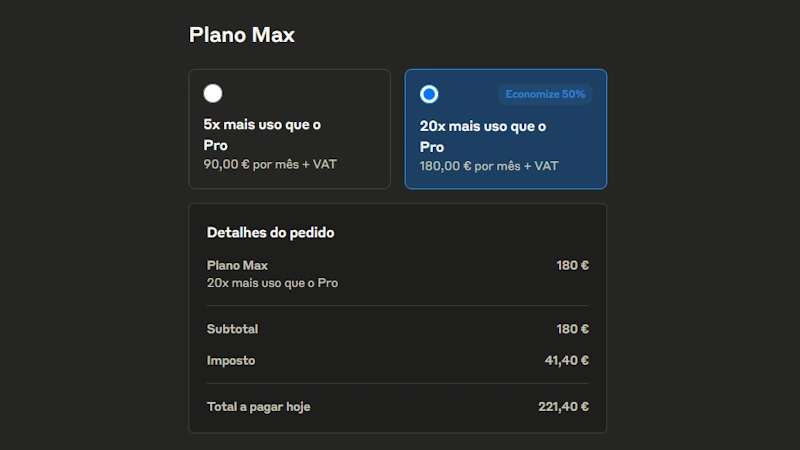Click the 90,00 € por mês + VAT price
Screen dimensions: 800x450
point(270,164)
